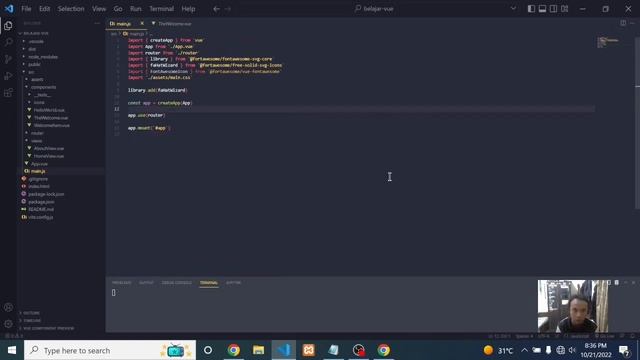Open the Selection menu

tap(71, 9)
